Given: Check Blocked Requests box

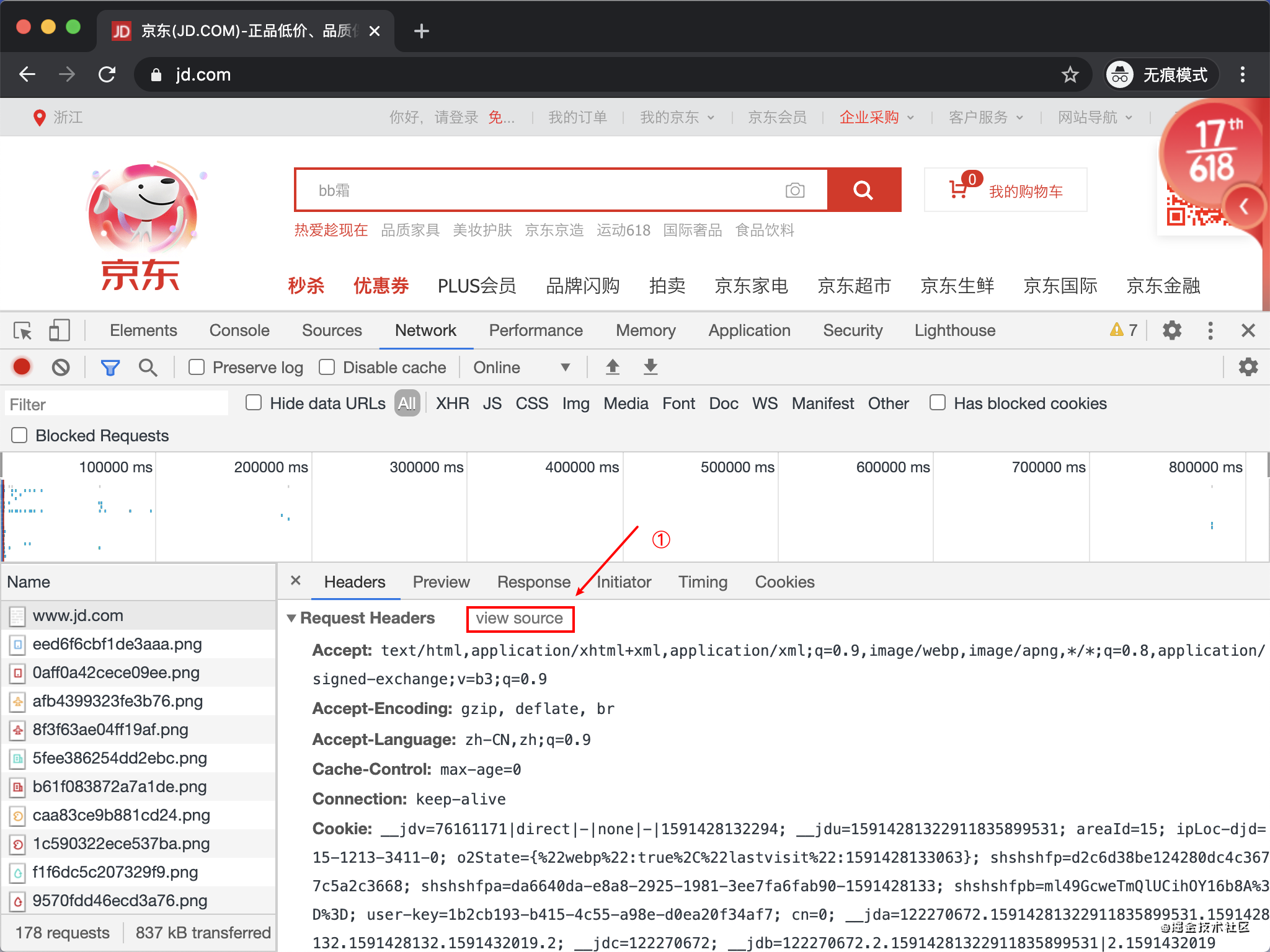Looking at the screenshot, I should coord(19,436).
